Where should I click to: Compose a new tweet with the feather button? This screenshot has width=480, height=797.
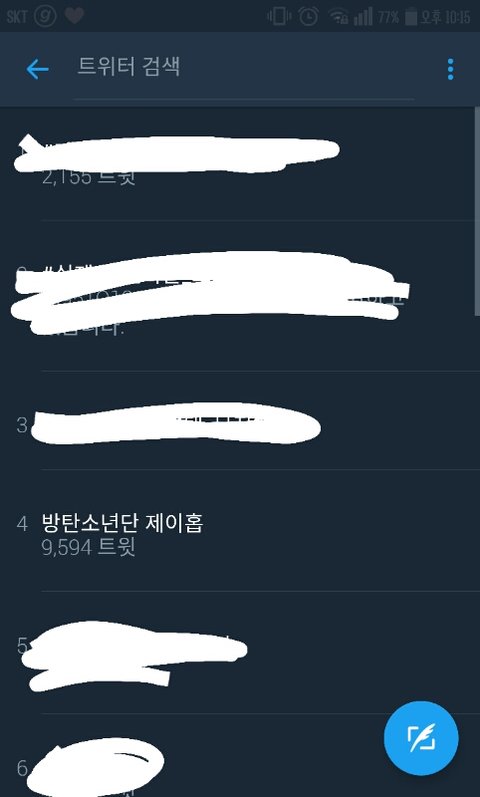421,738
